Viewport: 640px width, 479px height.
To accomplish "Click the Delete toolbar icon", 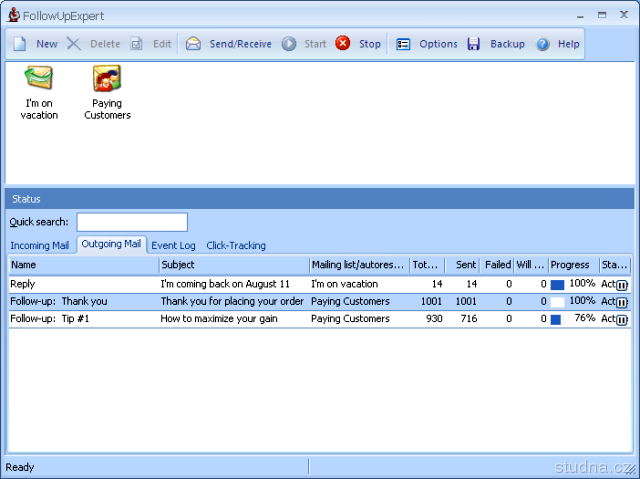I will [75, 44].
